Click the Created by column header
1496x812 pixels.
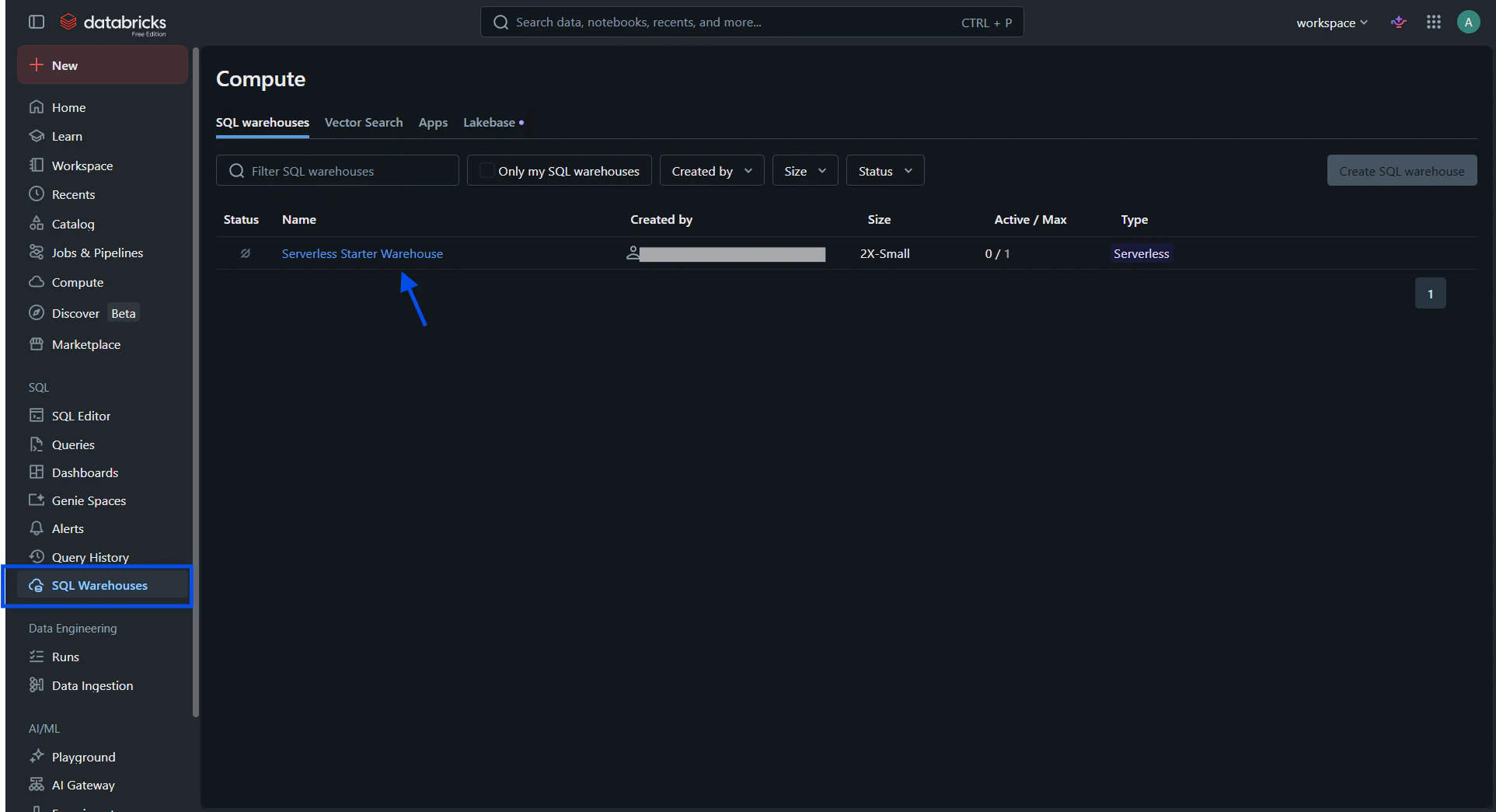661,220
